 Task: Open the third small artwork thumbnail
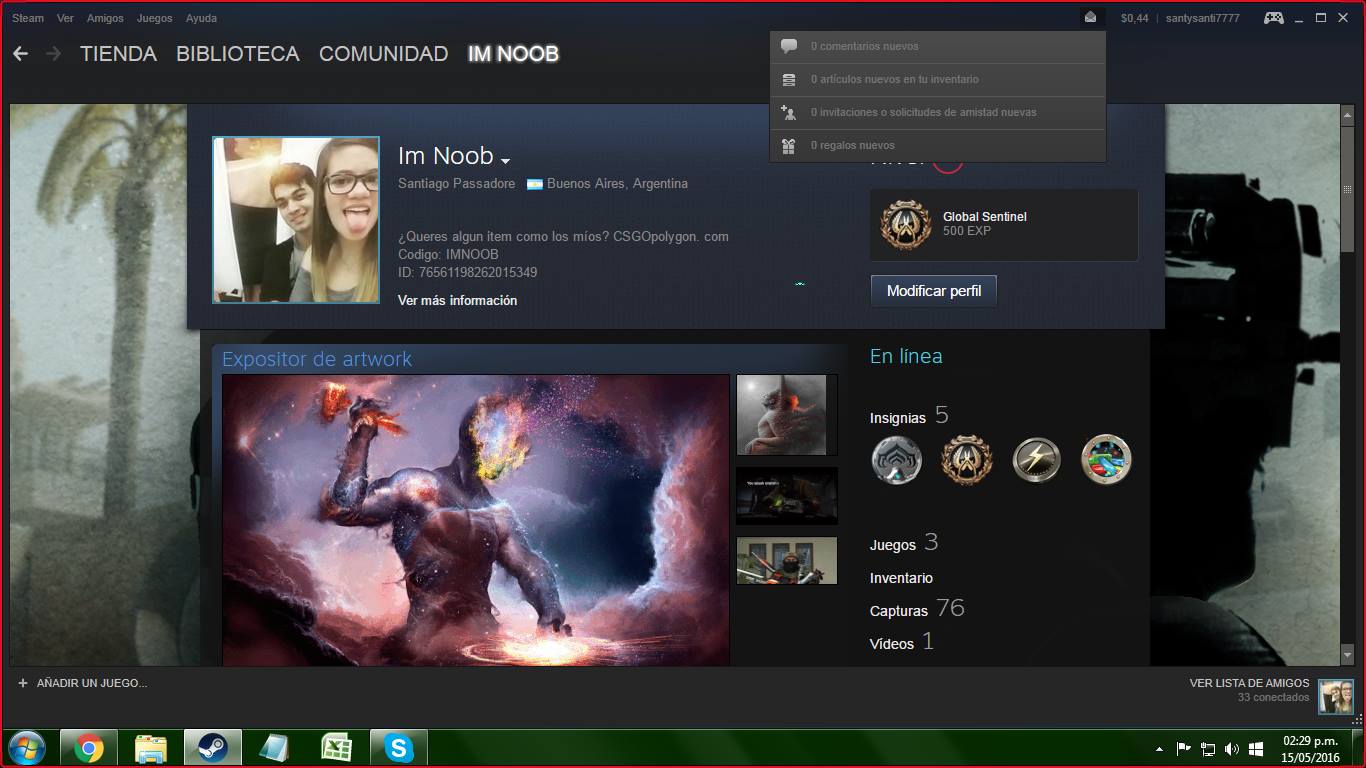click(x=787, y=560)
